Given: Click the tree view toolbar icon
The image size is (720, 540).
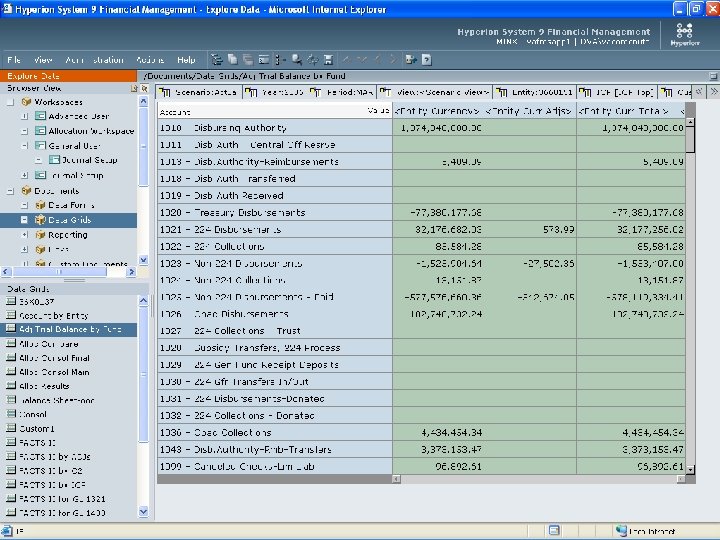Looking at the screenshot, I should 217,60.
